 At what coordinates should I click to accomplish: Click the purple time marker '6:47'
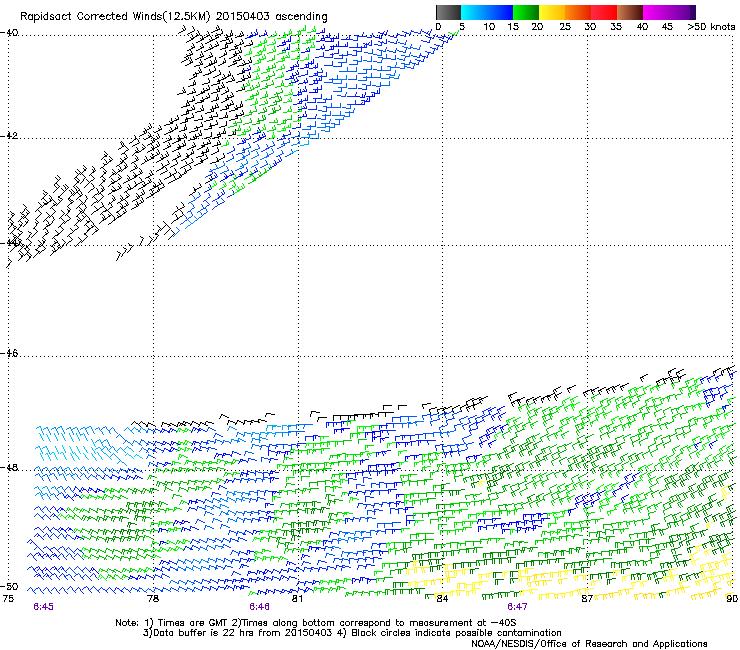pos(517,607)
